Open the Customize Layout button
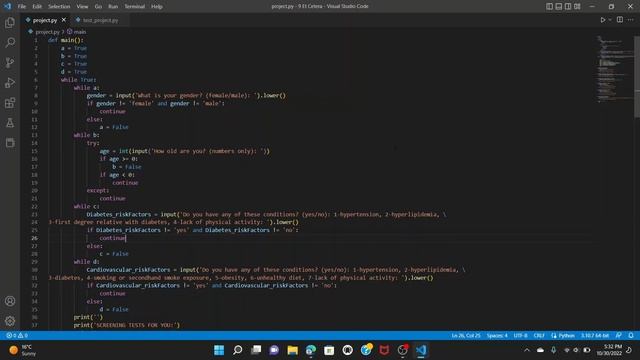This screenshot has width=640, height=360. point(577,7)
